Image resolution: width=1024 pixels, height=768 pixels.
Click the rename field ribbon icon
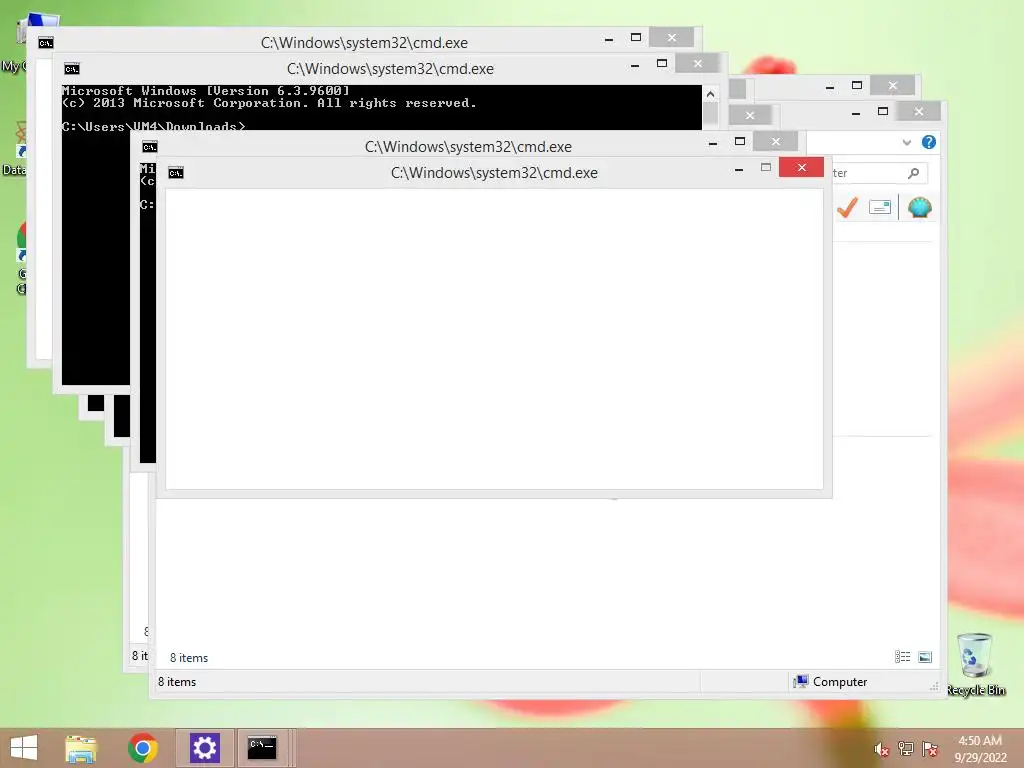click(880, 208)
